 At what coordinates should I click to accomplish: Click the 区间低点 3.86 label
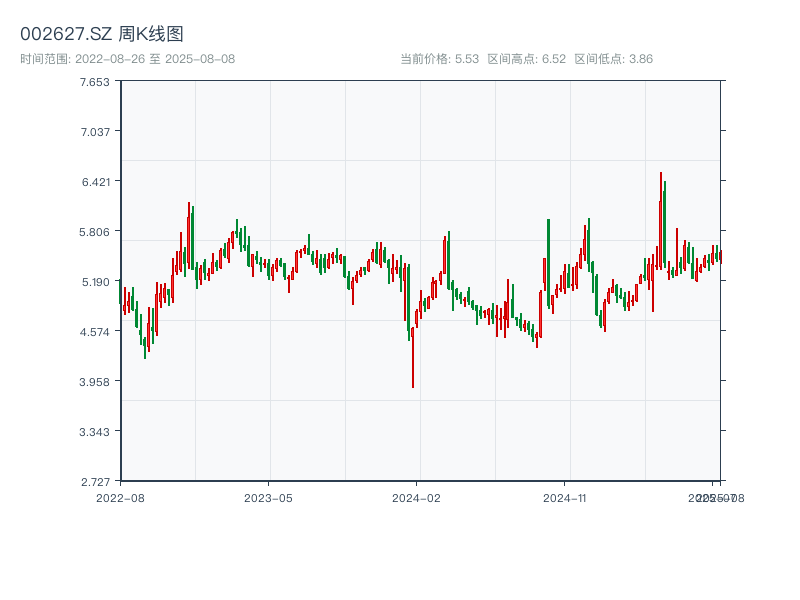613,59
